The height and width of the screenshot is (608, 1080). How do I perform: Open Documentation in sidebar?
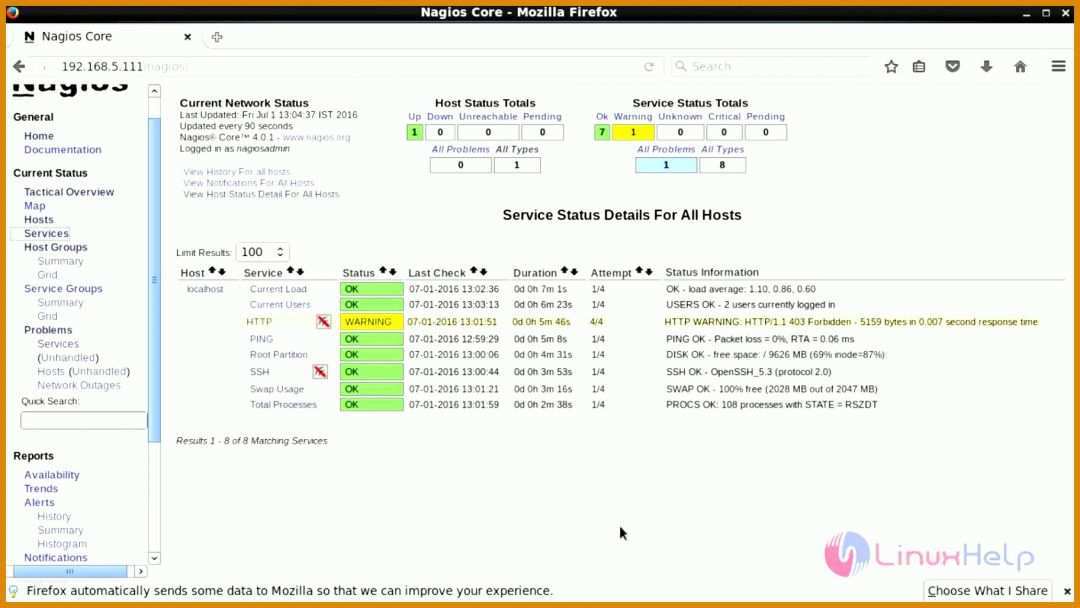coord(63,150)
